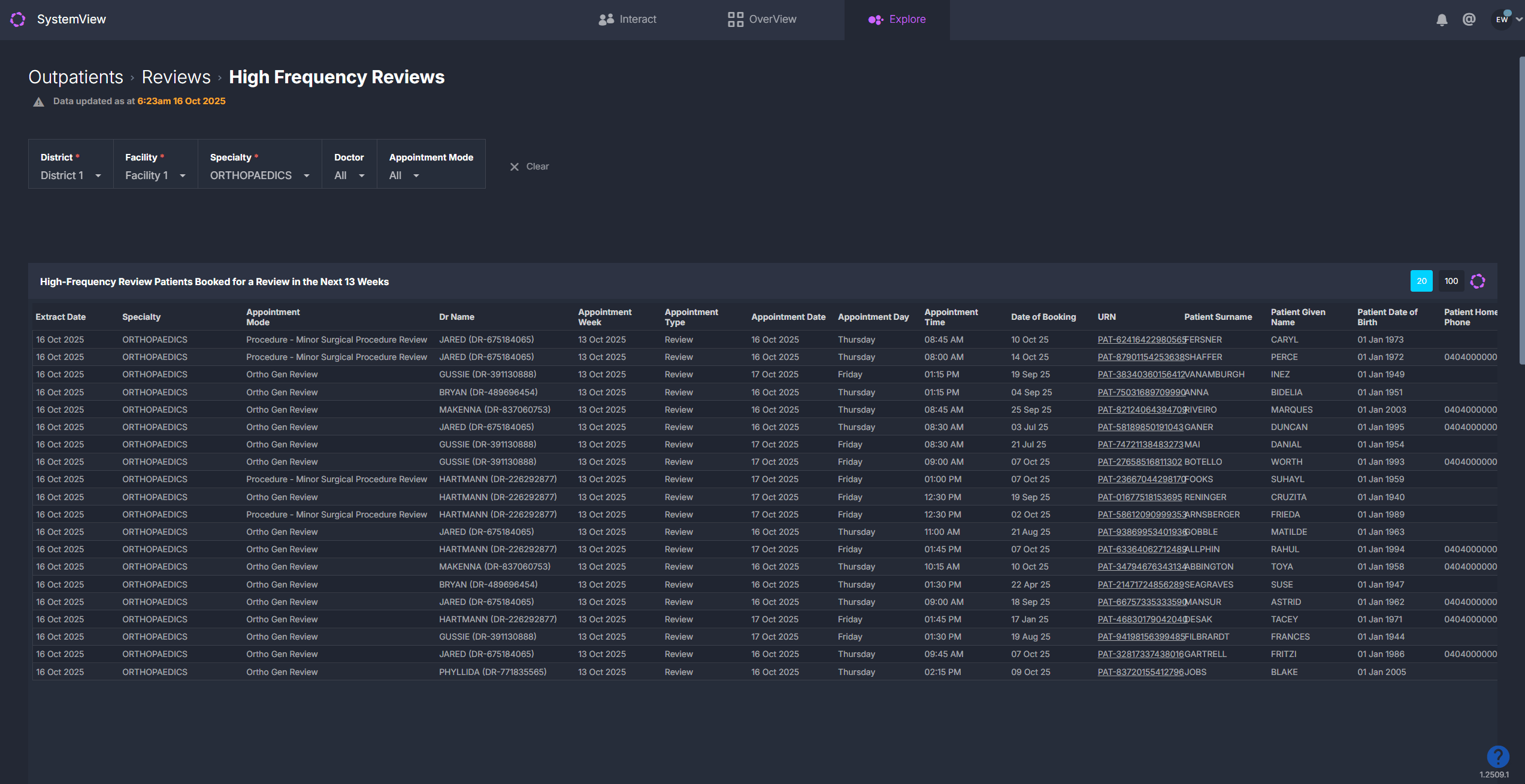Open the EW user avatar menu

tap(1502, 20)
